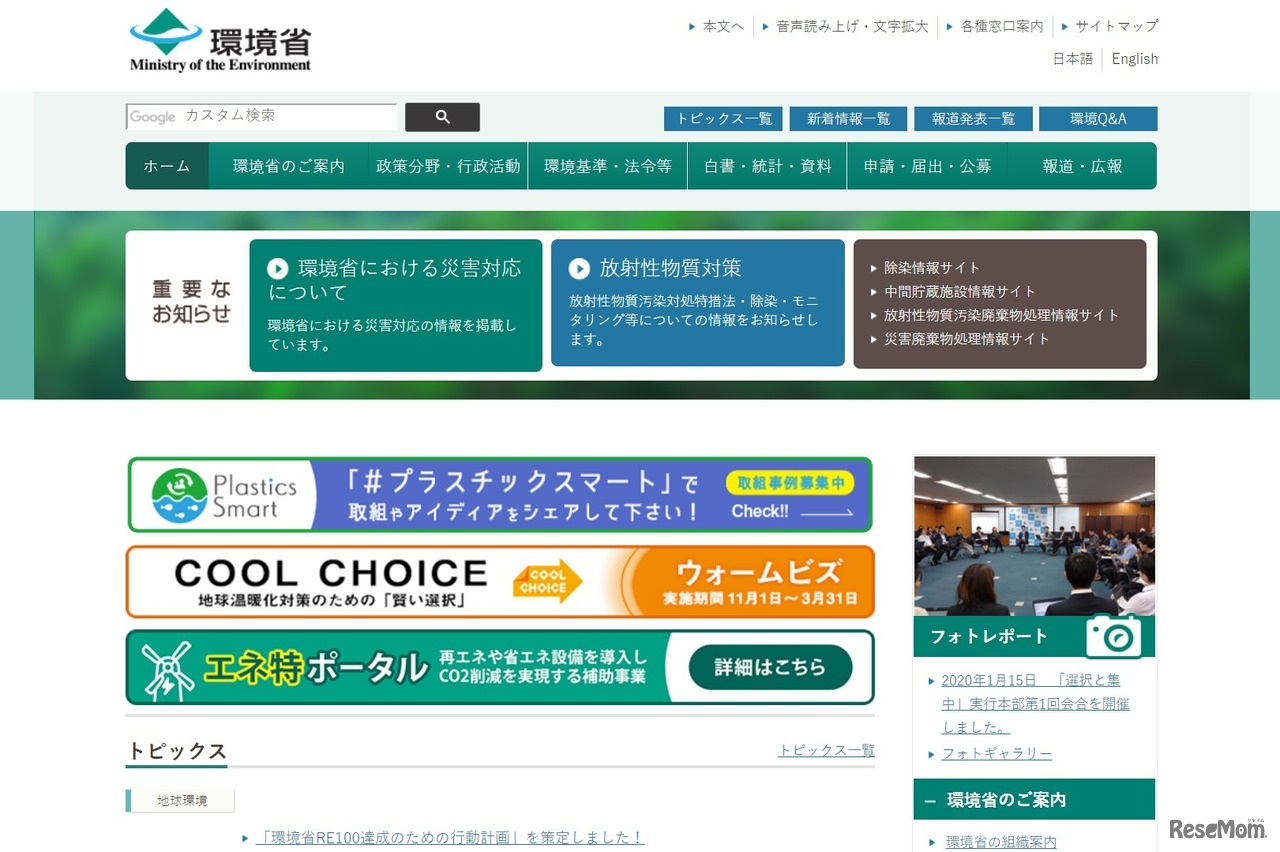The height and width of the screenshot is (852, 1280).
Task: Click the magnifying glass search icon
Action: click(441, 117)
